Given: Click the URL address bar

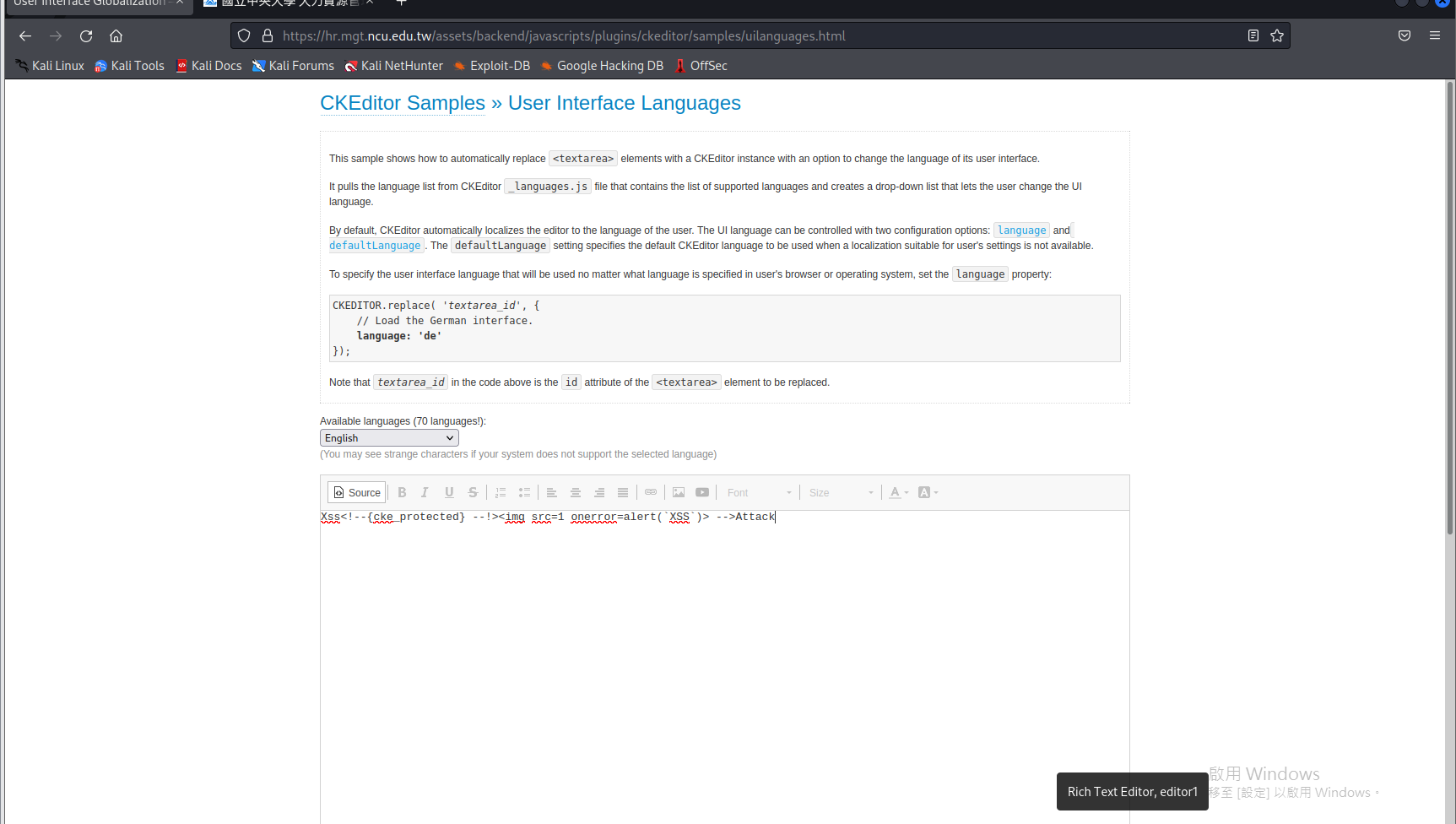Looking at the screenshot, I should coord(760,35).
